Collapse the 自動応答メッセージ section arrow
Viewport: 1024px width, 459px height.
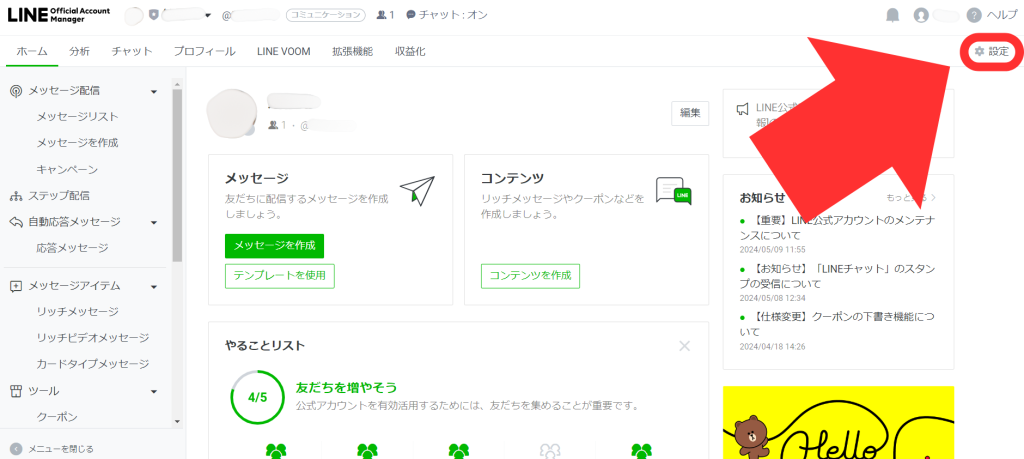(154, 223)
